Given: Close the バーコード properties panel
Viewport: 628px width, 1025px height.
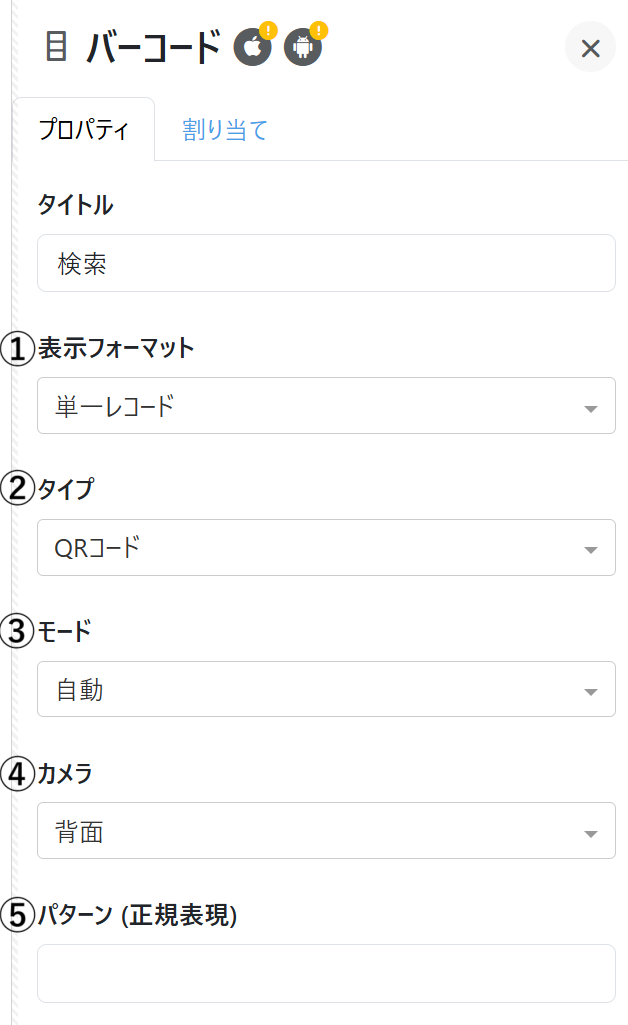Looking at the screenshot, I should click(590, 47).
